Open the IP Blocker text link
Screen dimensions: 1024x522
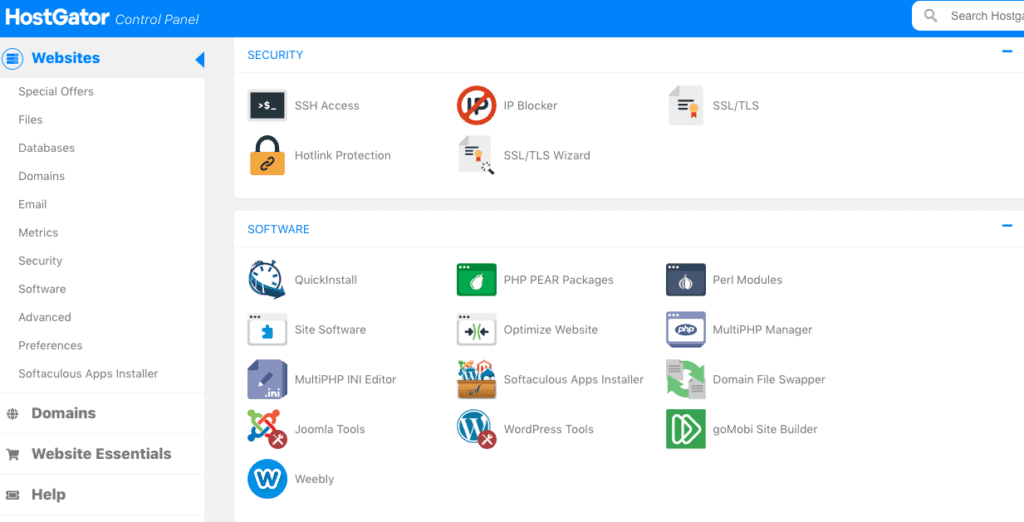[x=530, y=106]
